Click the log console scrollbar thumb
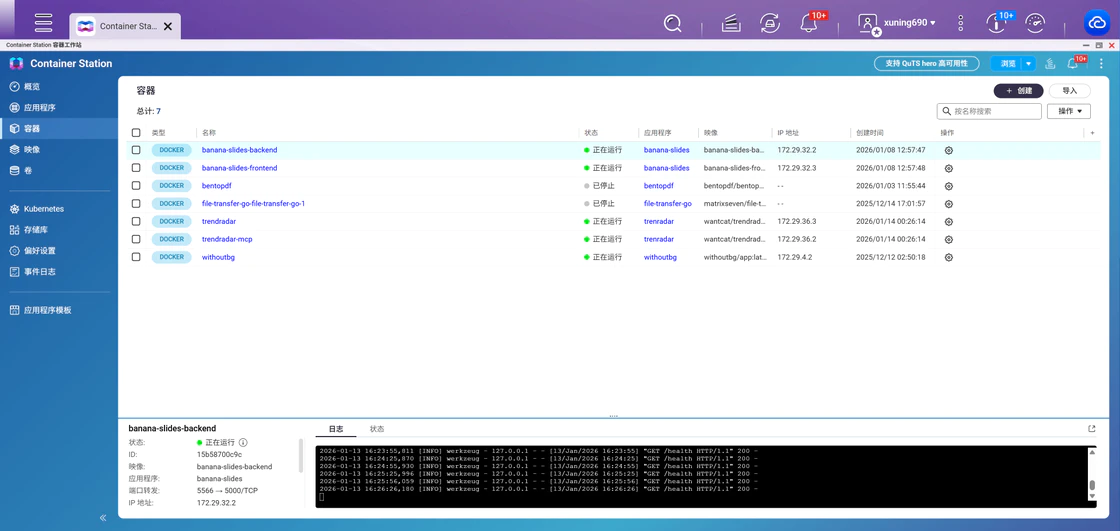The width and height of the screenshot is (1120, 531). tap(1091, 485)
